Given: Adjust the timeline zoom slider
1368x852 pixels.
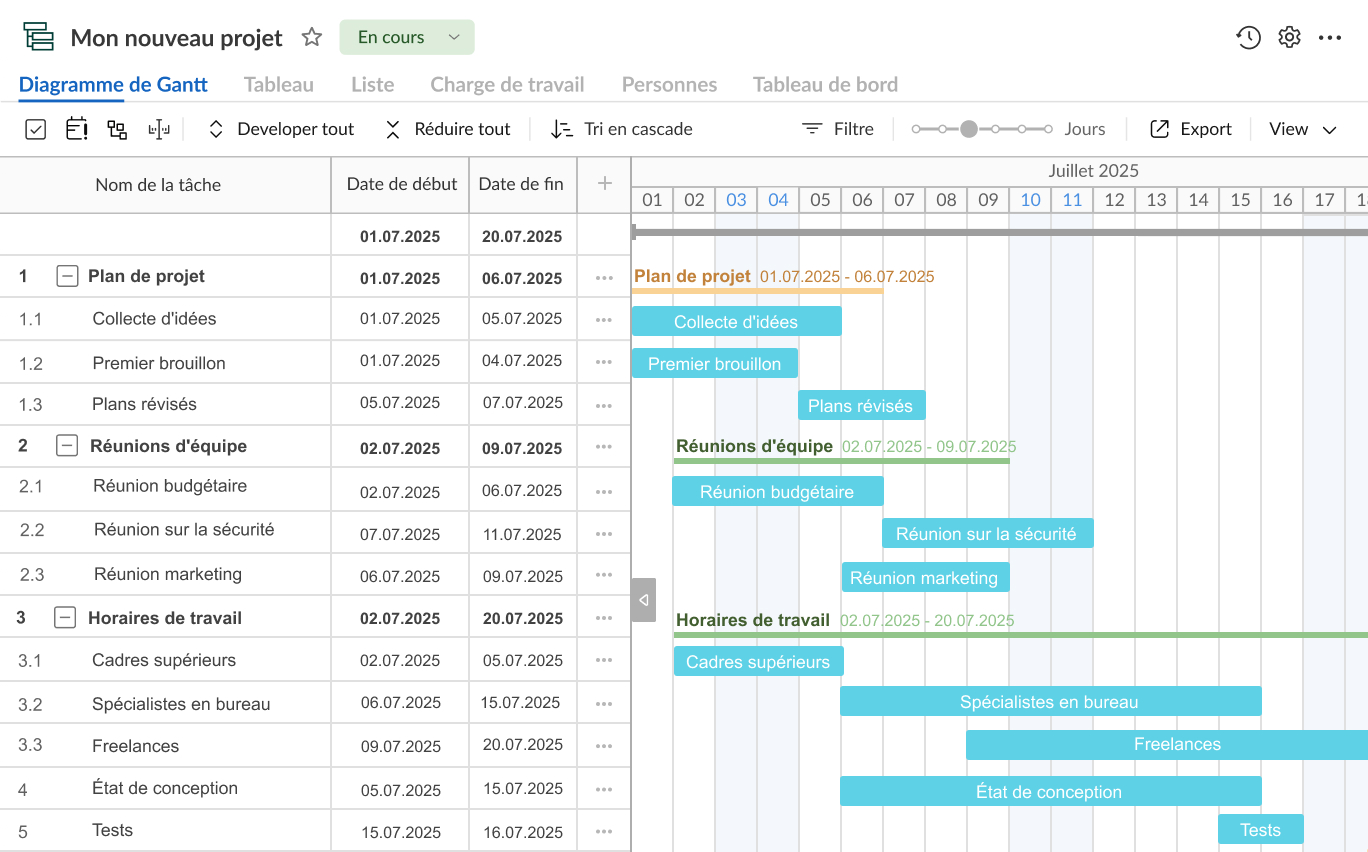Looking at the screenshot, I should click(x=968, y=129).
